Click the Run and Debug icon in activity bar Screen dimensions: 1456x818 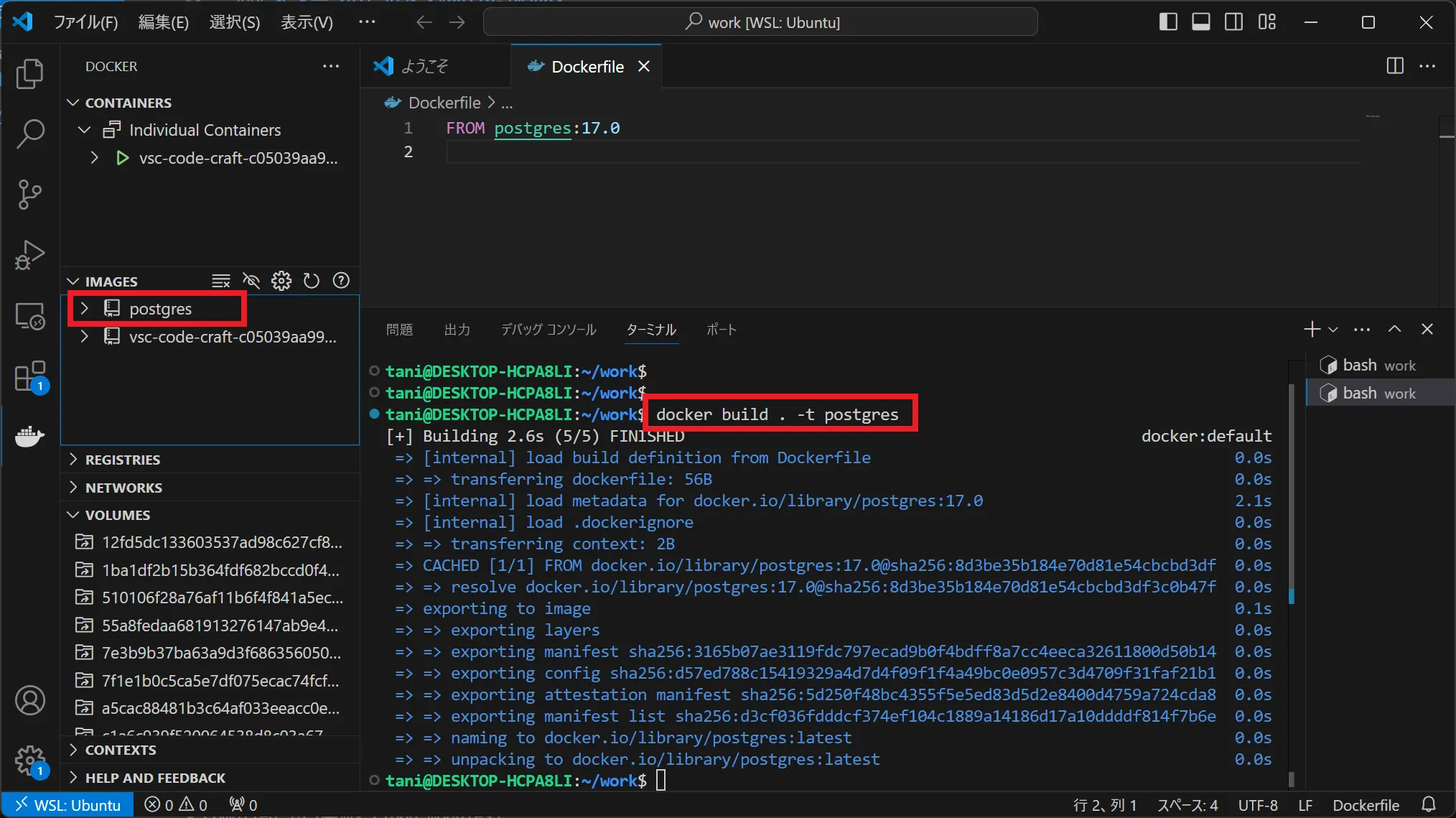click(28, 253)
